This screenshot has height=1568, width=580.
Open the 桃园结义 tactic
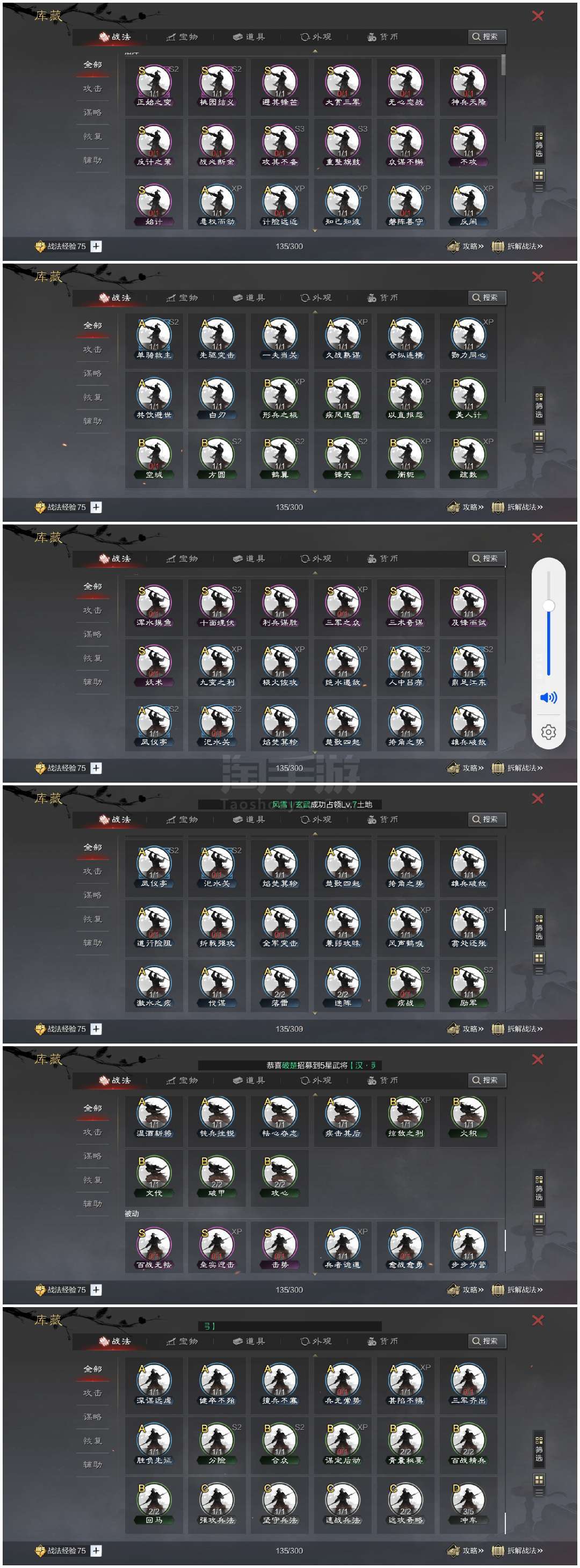[217, 86]
